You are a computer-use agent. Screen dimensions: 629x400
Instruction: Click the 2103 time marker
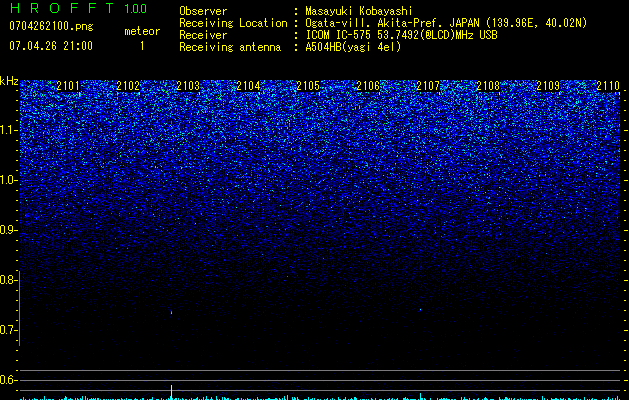pyautogui.click(x=188, y=86)
